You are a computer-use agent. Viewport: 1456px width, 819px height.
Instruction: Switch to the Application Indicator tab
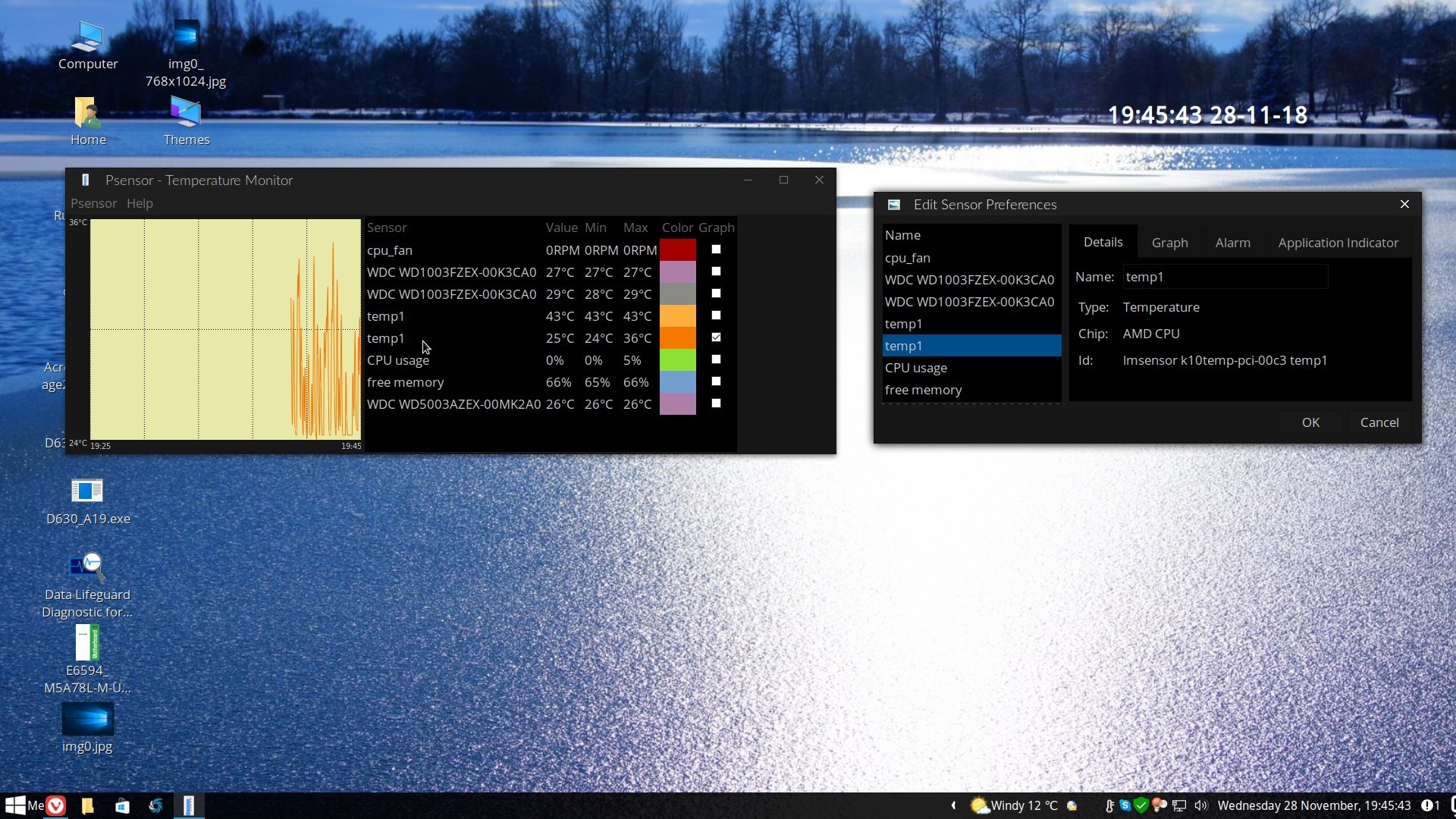(x=1338, y=243)
